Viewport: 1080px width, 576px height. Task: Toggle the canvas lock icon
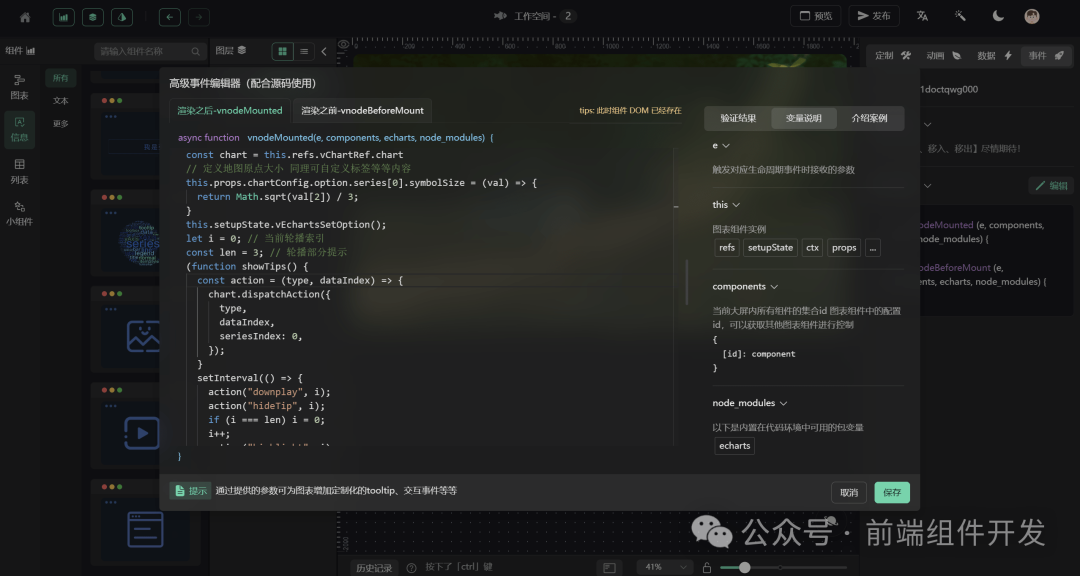pyautogui.click(x=706, y=568)
